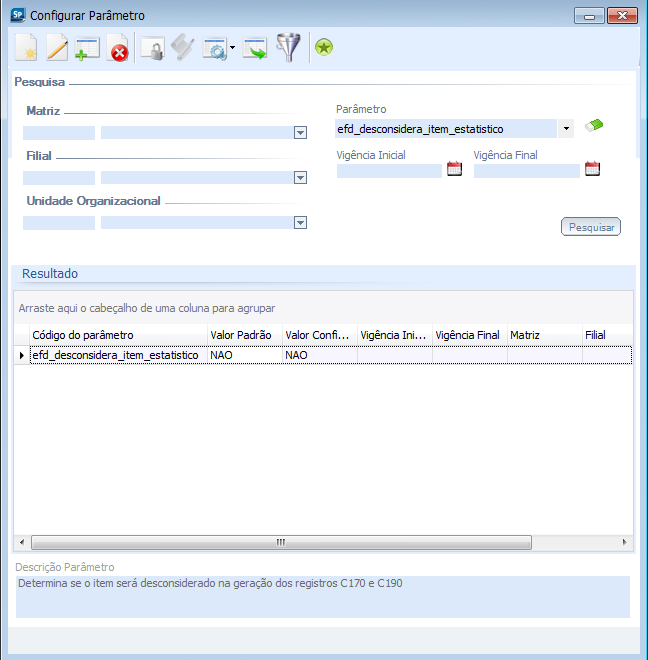This screenshot has width=648, height=660.
Task: Click the red delete toolbar icon
Action: coord(117,48)
